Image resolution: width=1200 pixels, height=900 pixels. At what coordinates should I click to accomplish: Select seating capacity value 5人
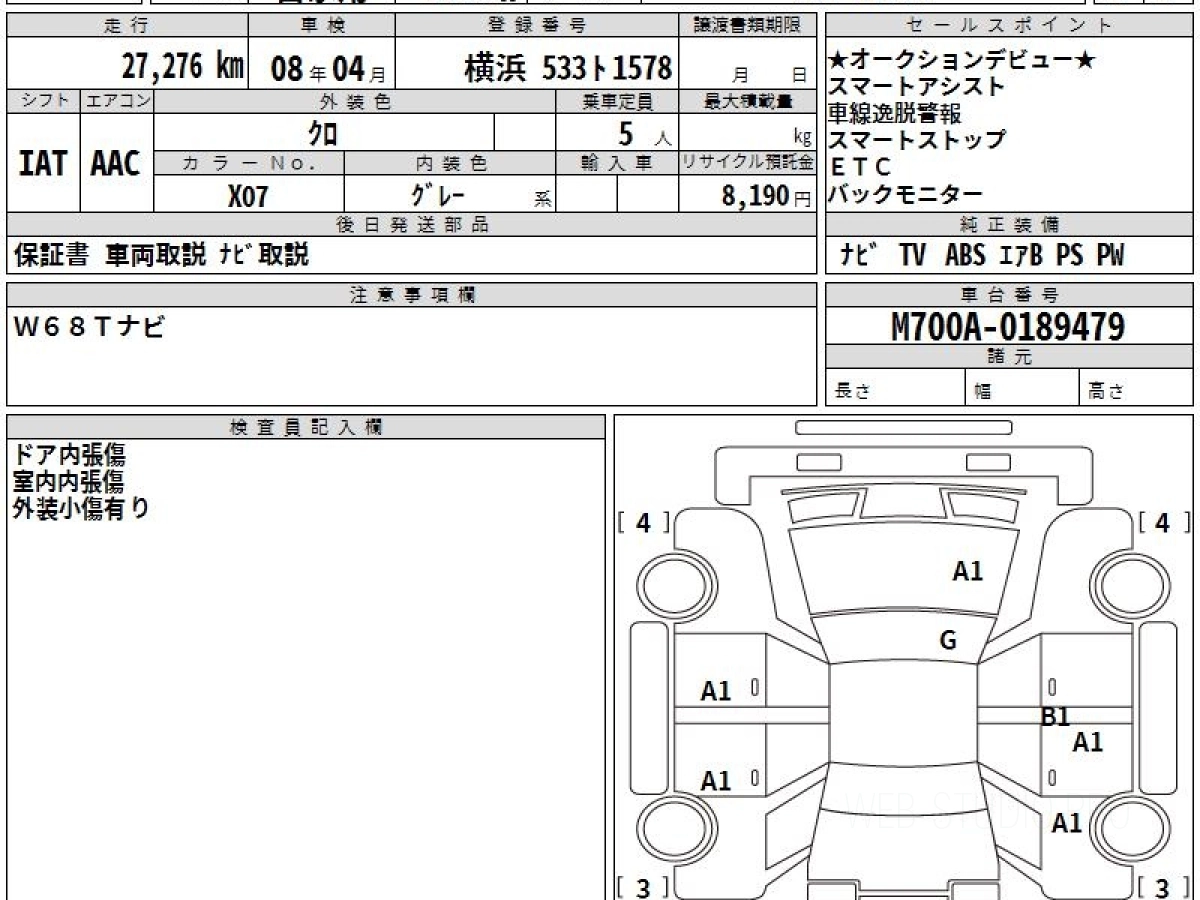pyautogui.click(x=644, y=133)
